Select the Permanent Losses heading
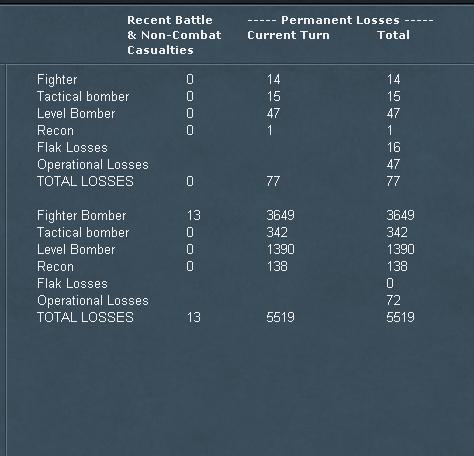Viewport: 474px width, 456px height. tap(340, 20)
